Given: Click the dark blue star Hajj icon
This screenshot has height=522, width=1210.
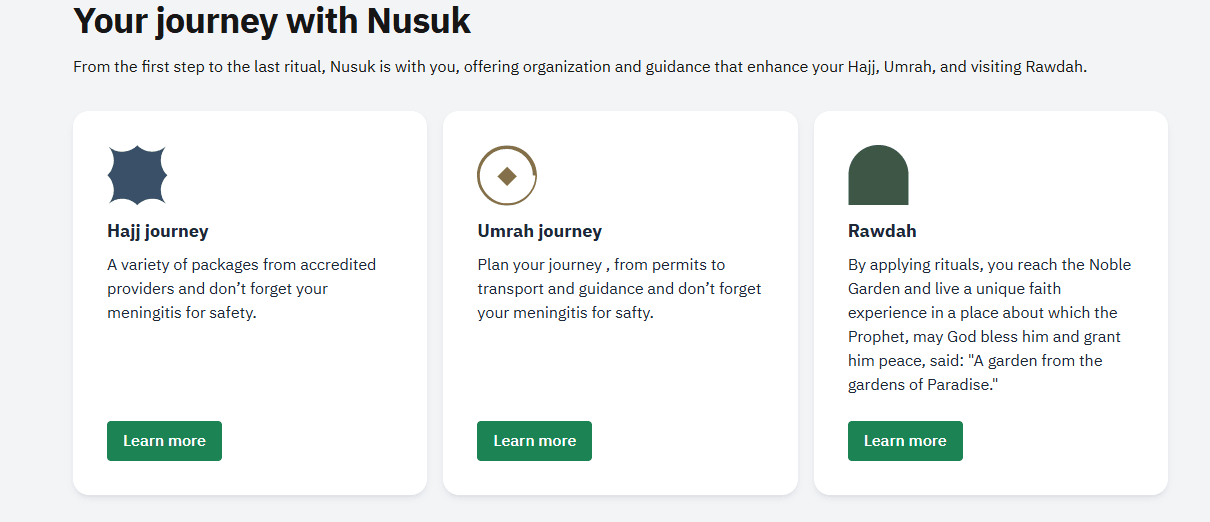Looking at the screenshot, I should [x=137, y=175].
